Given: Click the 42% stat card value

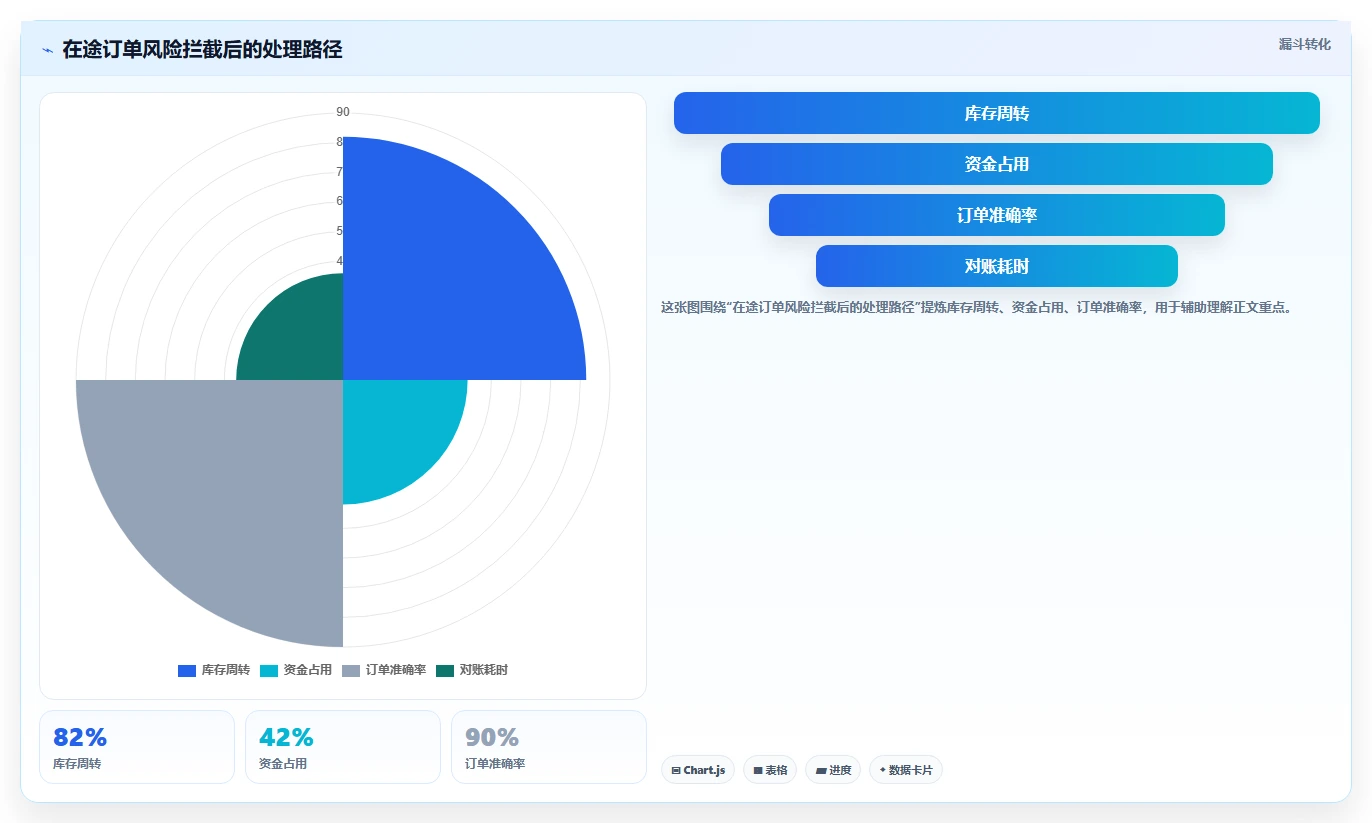Looking at the screenshot, I should coord(286,738).
